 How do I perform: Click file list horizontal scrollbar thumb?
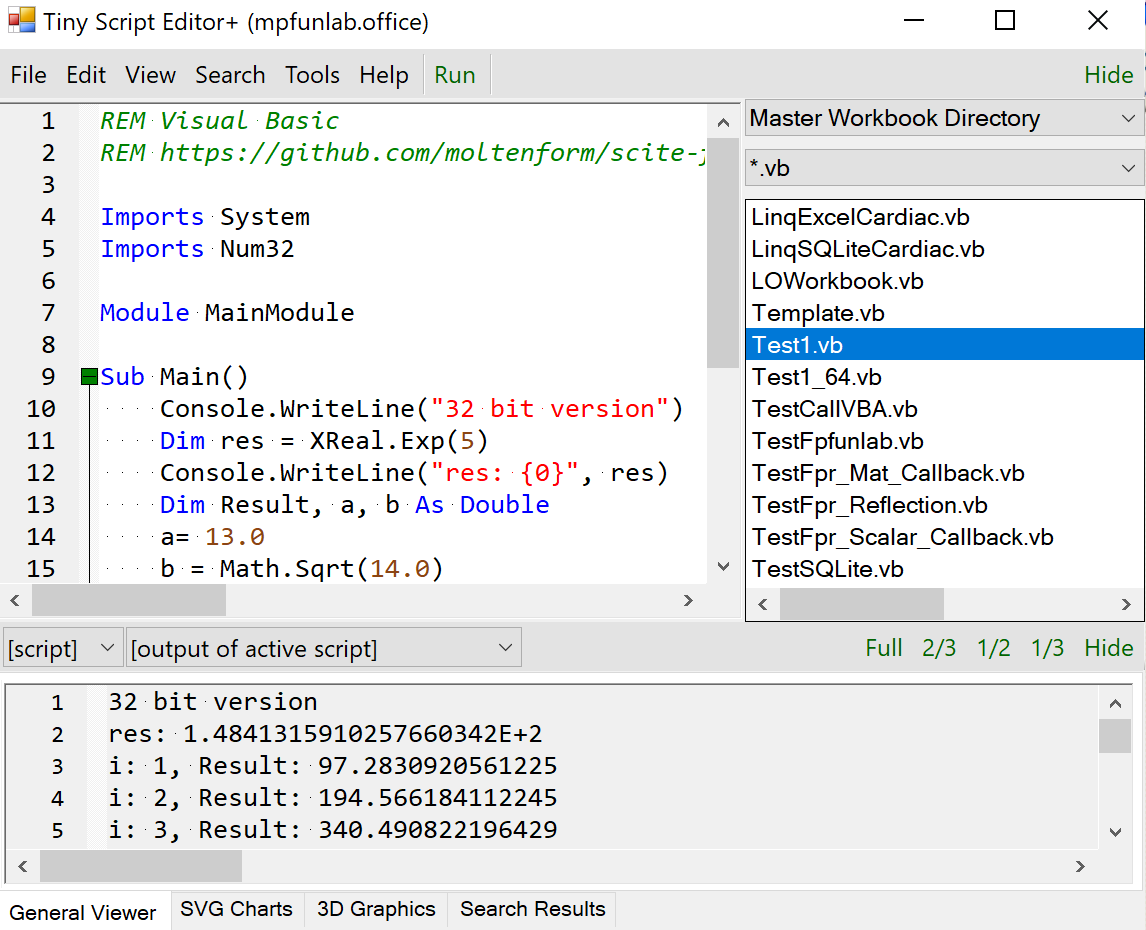pos(862,605)
